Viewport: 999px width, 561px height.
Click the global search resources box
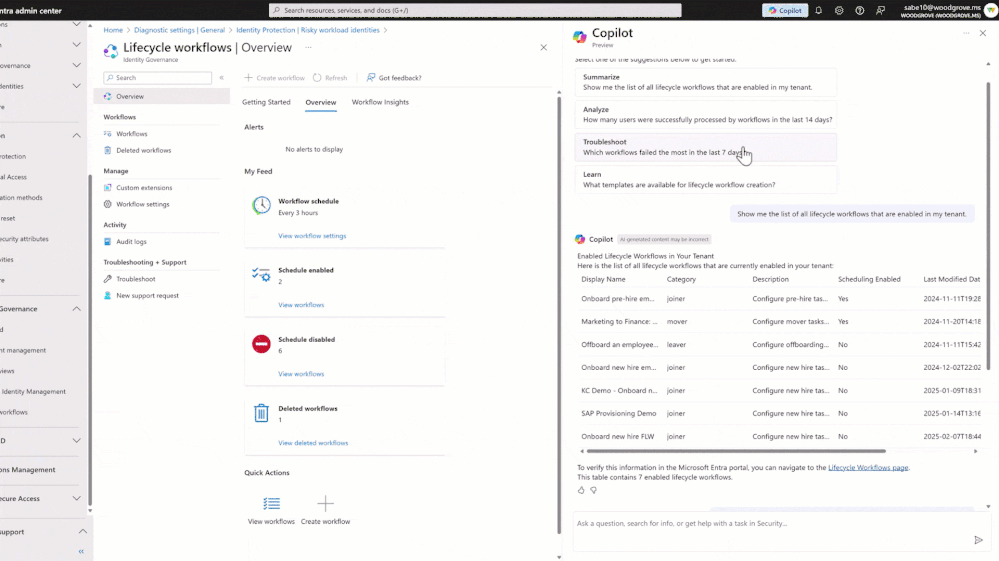[x=475, y=10]
